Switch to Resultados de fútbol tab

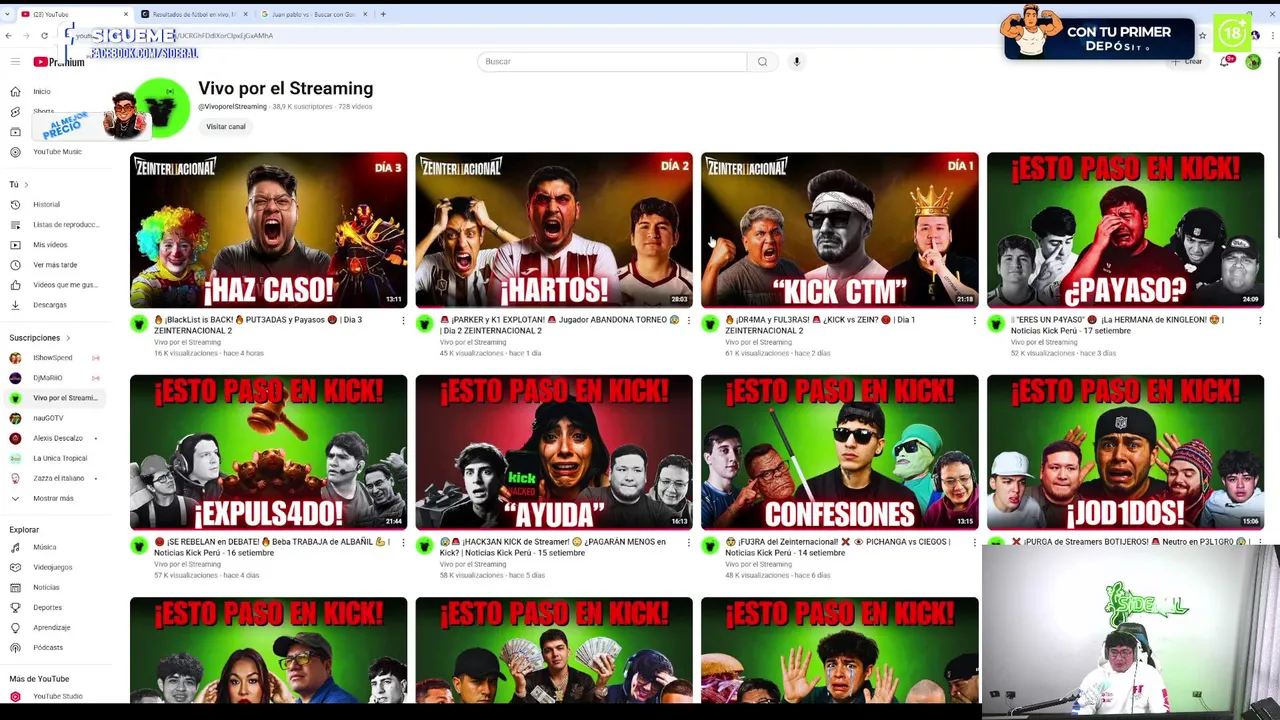193,14
